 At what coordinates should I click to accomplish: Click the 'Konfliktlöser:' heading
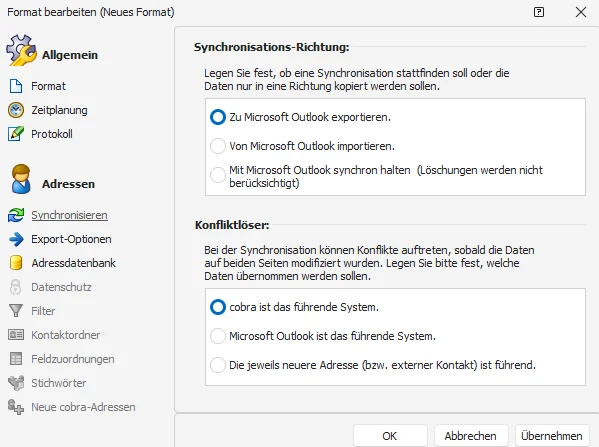pyautogui.click(x=232, y=225)
